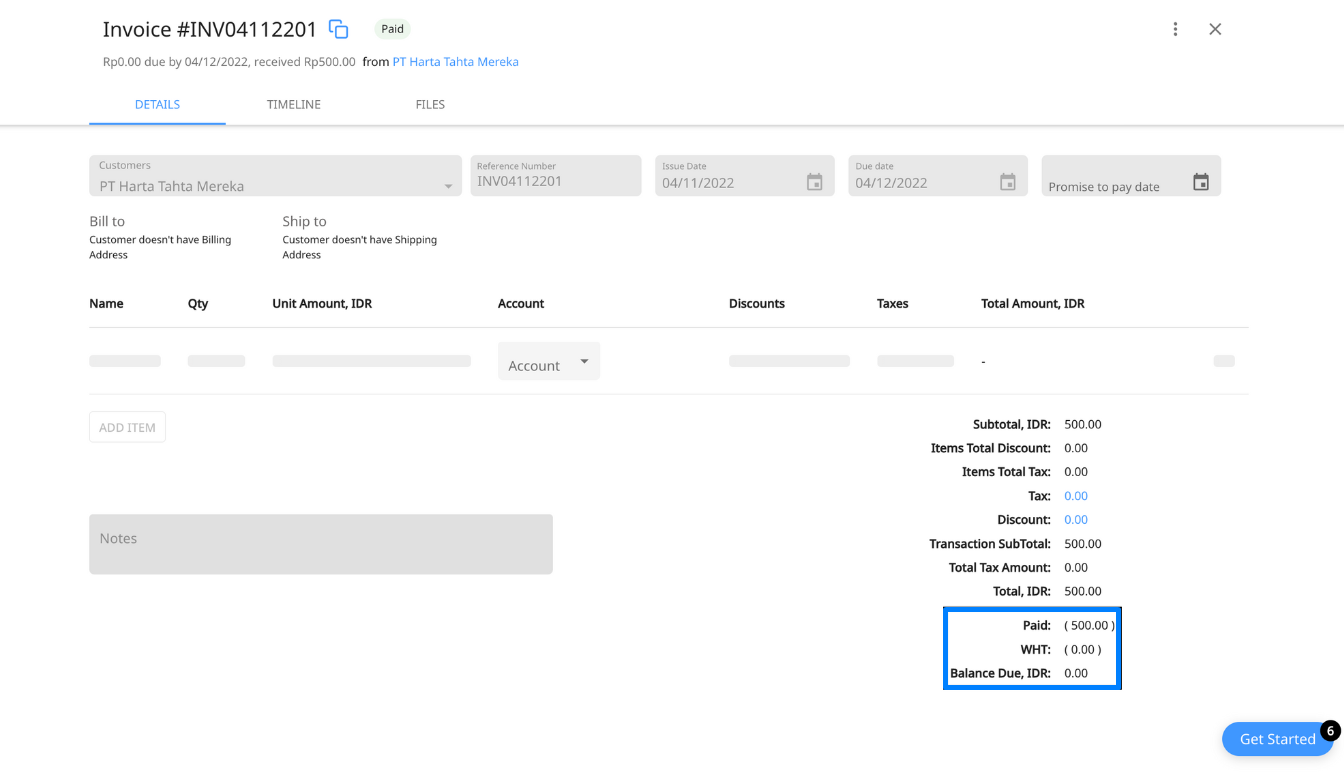Switch to the FILES tab

coord(430,104)
